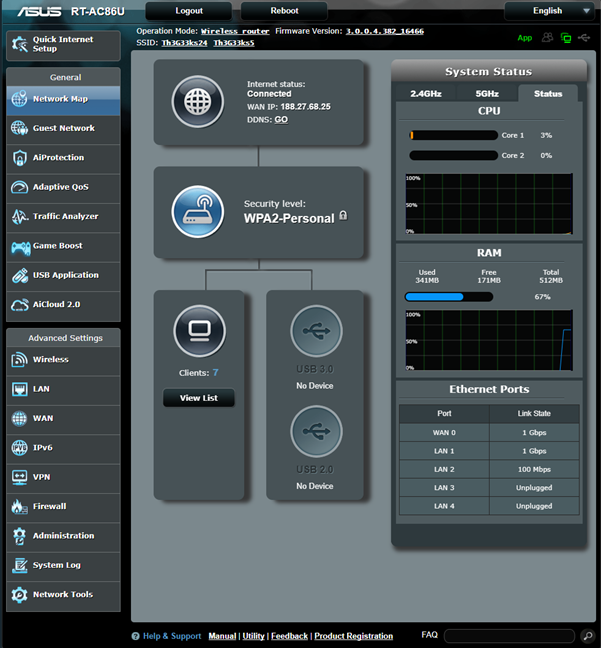Click the LAN 3 Unplugged link state
This screenshot has width=601, height=648.
click(534, 488)
